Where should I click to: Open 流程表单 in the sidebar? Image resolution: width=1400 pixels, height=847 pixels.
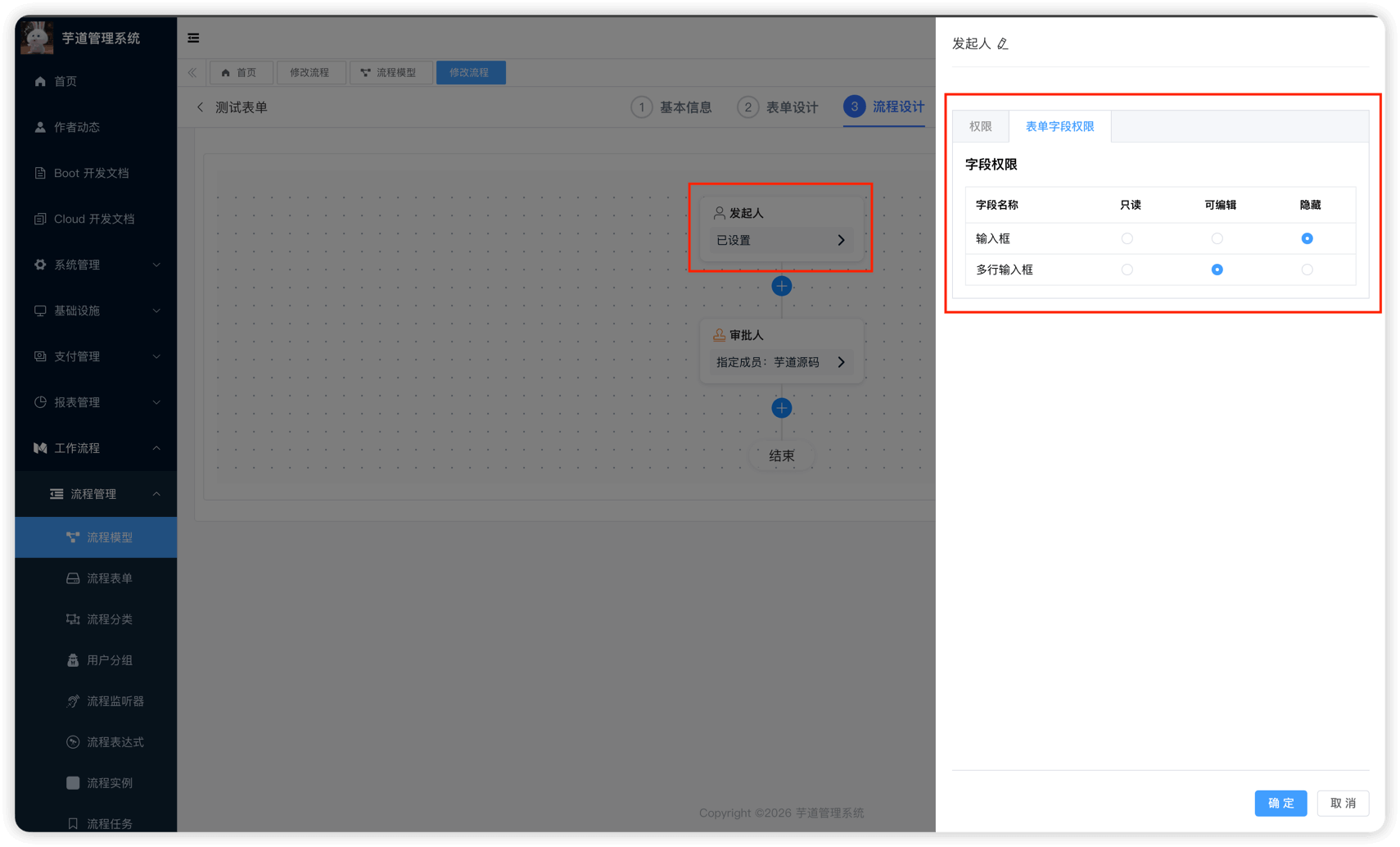[x=109, y=578]
